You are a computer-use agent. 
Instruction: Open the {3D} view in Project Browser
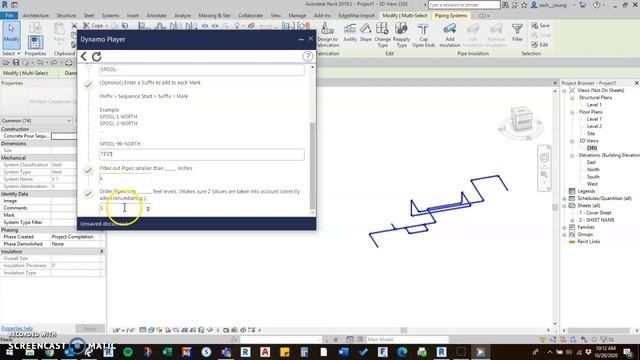click(x=592, y=148)
